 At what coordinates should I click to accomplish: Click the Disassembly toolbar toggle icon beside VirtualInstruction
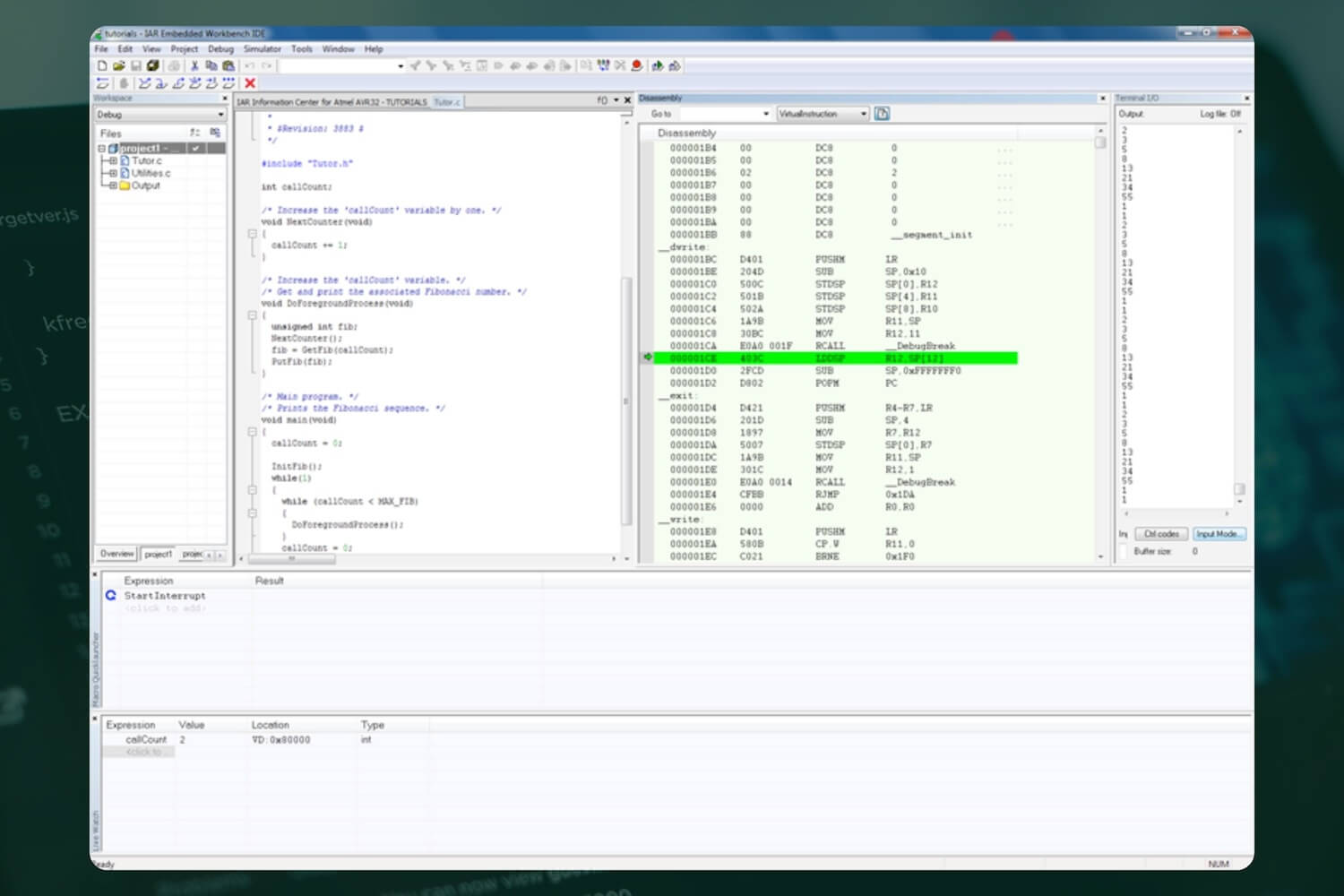882,114
